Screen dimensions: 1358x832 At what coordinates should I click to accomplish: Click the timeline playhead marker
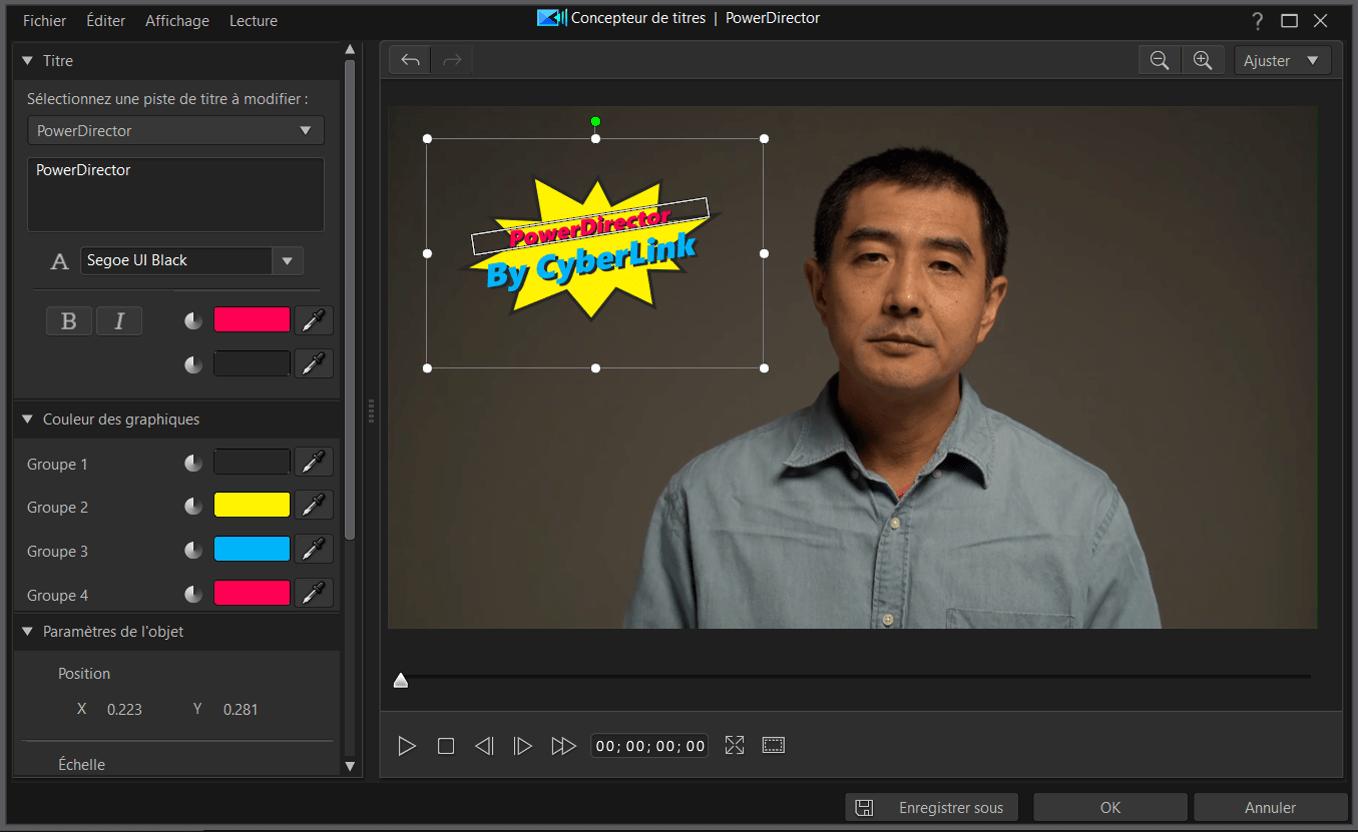click(401, 680)
